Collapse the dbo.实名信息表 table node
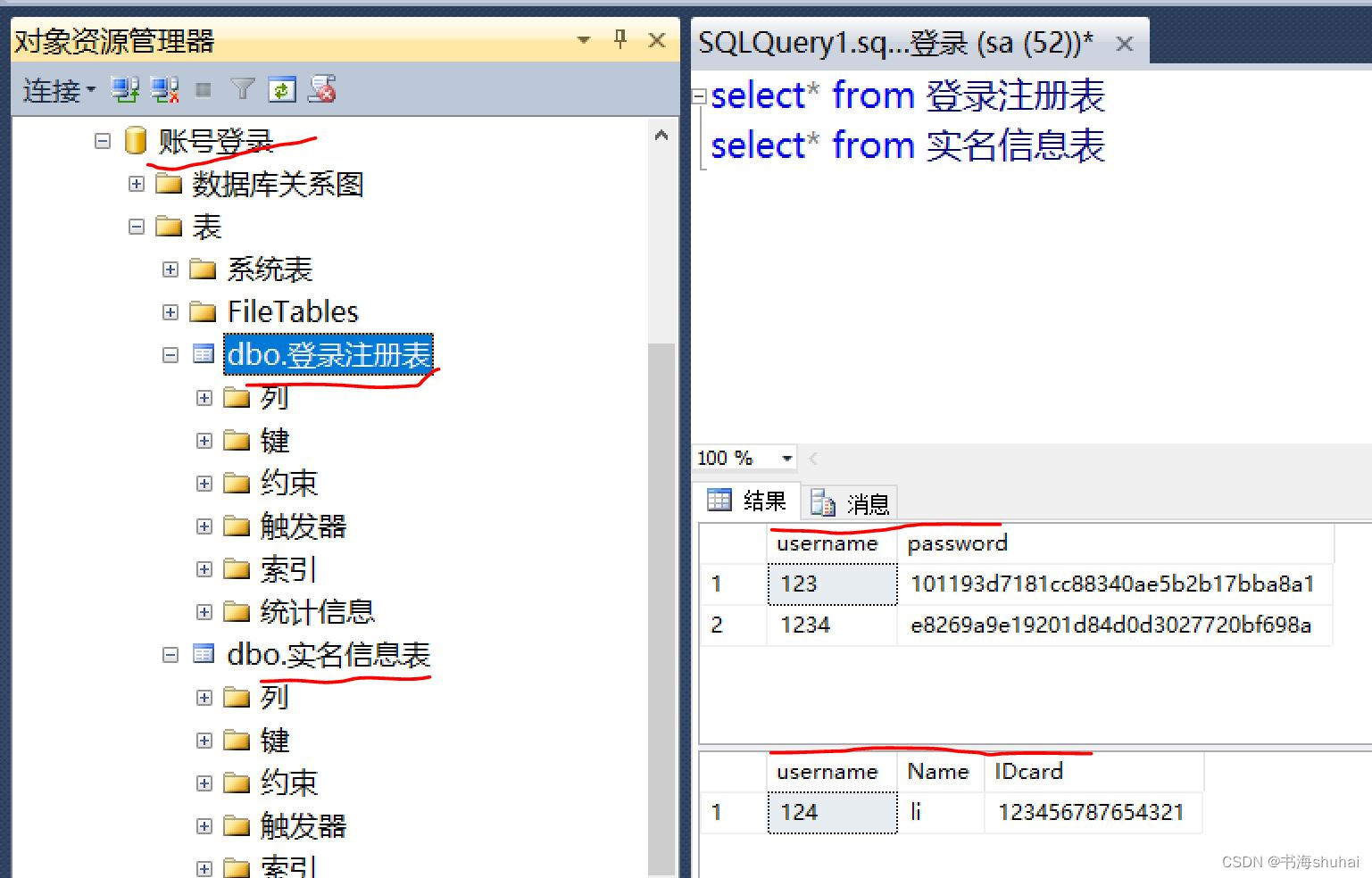 (x=170, y=655)
